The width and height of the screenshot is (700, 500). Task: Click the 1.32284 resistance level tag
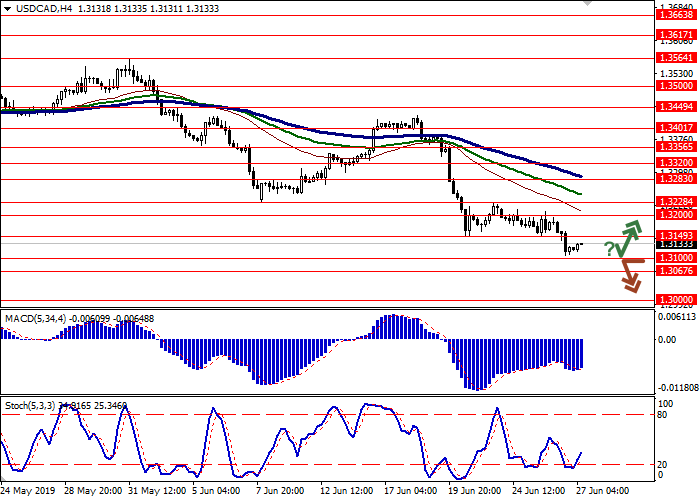click(x=676, y=202)
